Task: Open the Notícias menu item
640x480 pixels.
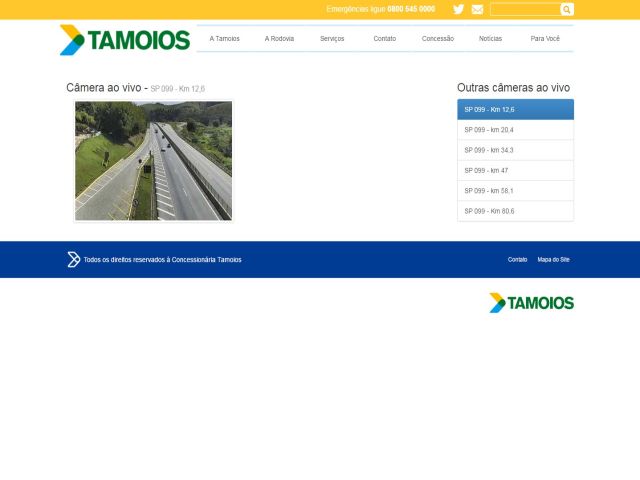Action: point(490,39)
